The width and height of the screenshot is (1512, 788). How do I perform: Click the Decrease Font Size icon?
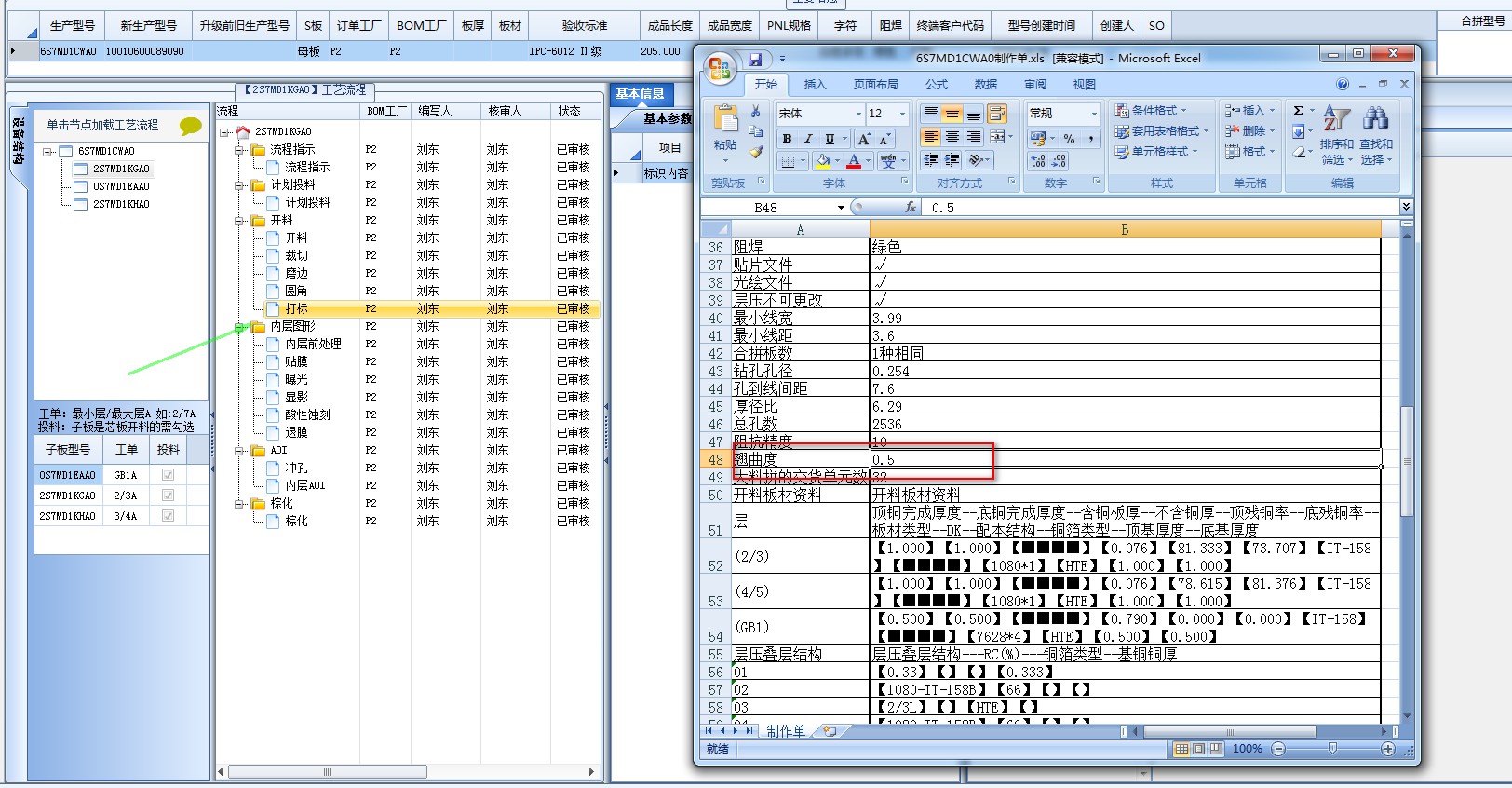tap(884, 139)
